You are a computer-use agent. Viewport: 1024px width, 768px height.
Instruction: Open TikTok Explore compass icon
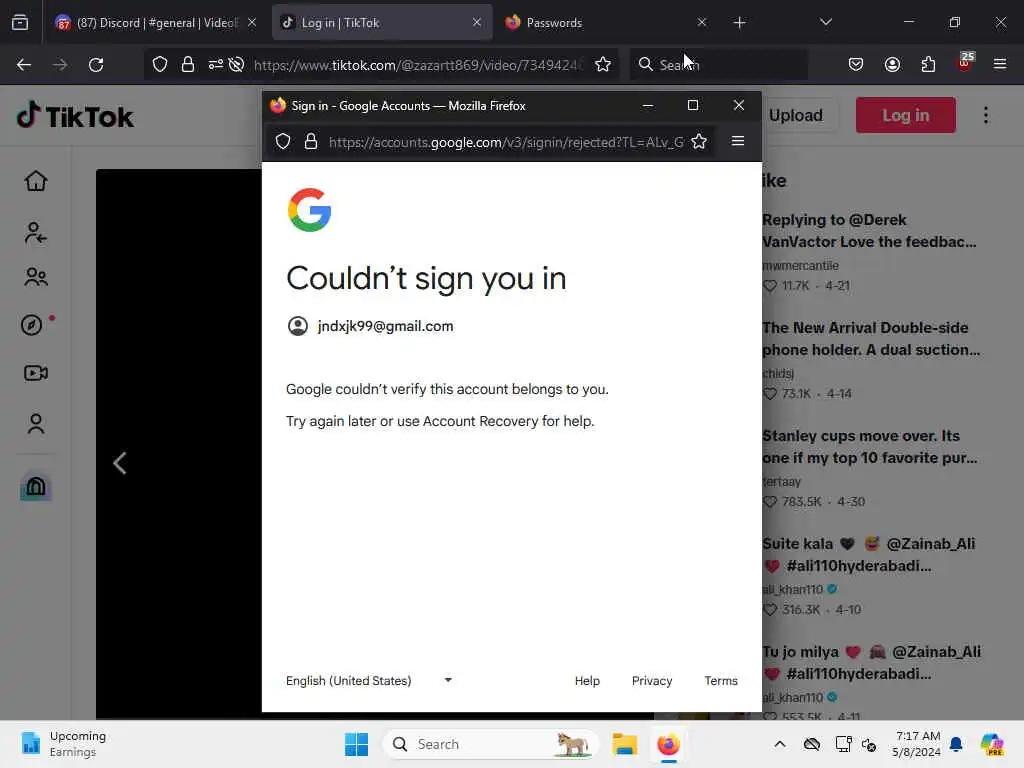32,325
